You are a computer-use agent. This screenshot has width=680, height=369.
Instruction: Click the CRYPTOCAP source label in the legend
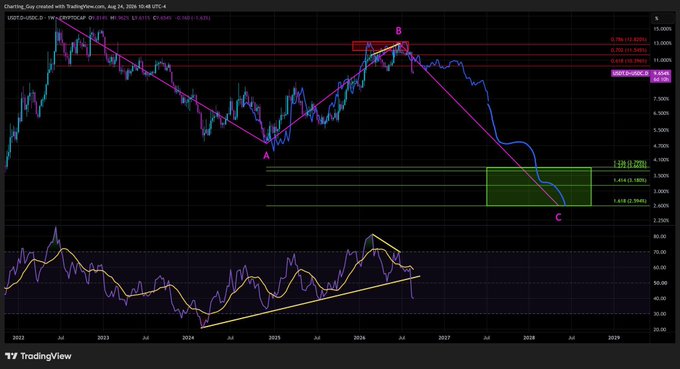click(72, 18)
